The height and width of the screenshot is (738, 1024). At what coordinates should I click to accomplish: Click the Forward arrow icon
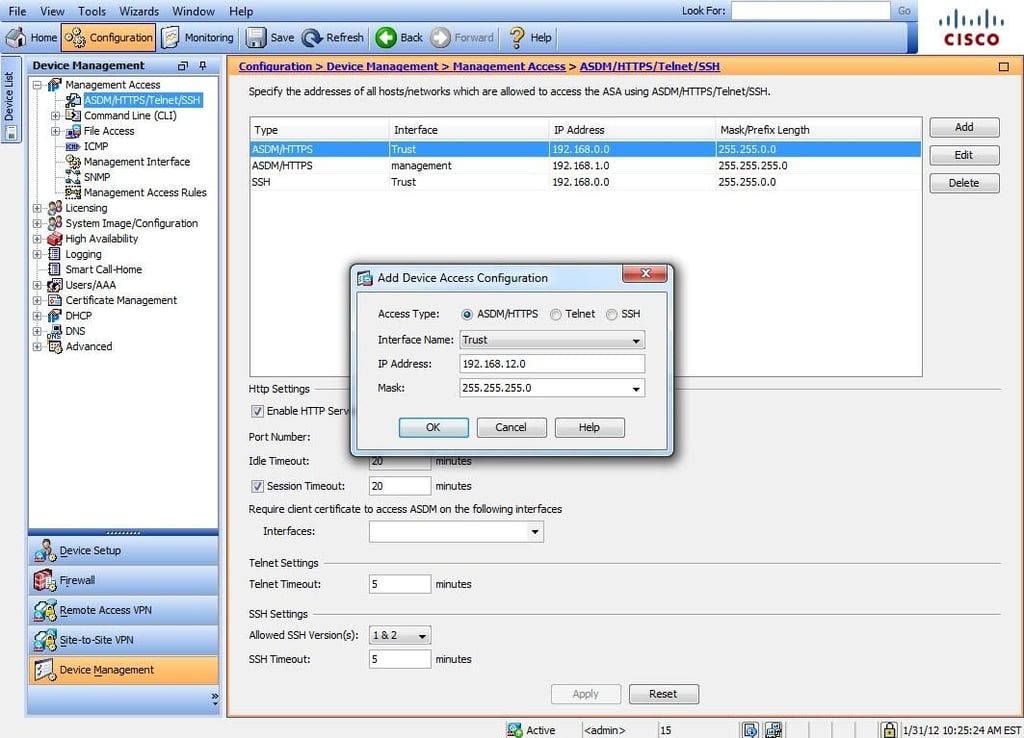[x=440, y=37]
